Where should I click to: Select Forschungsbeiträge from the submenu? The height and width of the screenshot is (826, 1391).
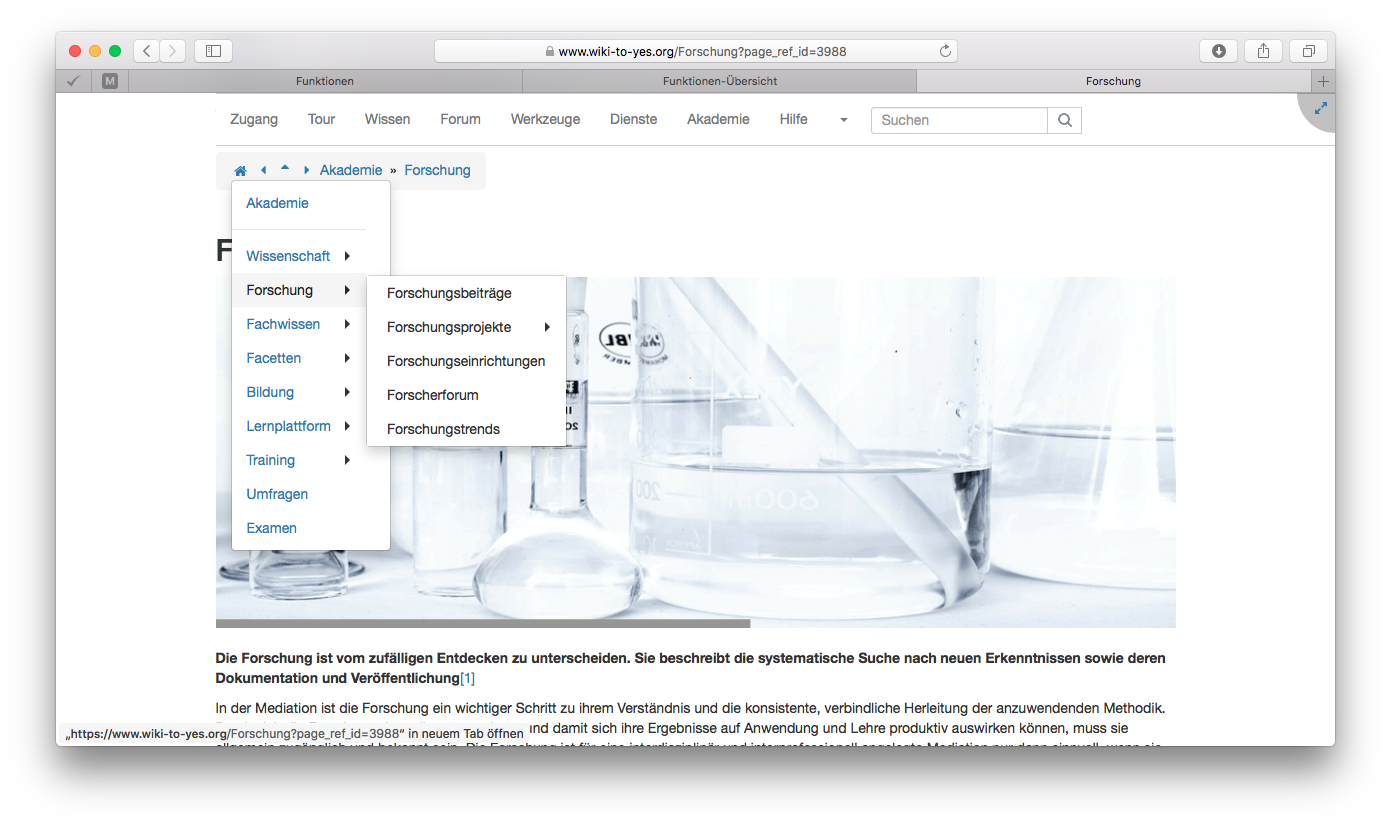449,293
